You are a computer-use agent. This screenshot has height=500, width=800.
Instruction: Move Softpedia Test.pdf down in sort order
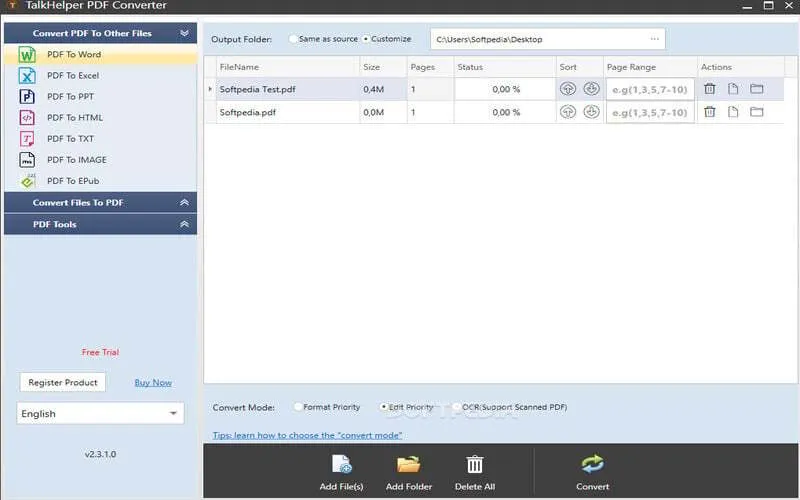tap(591, 89)
